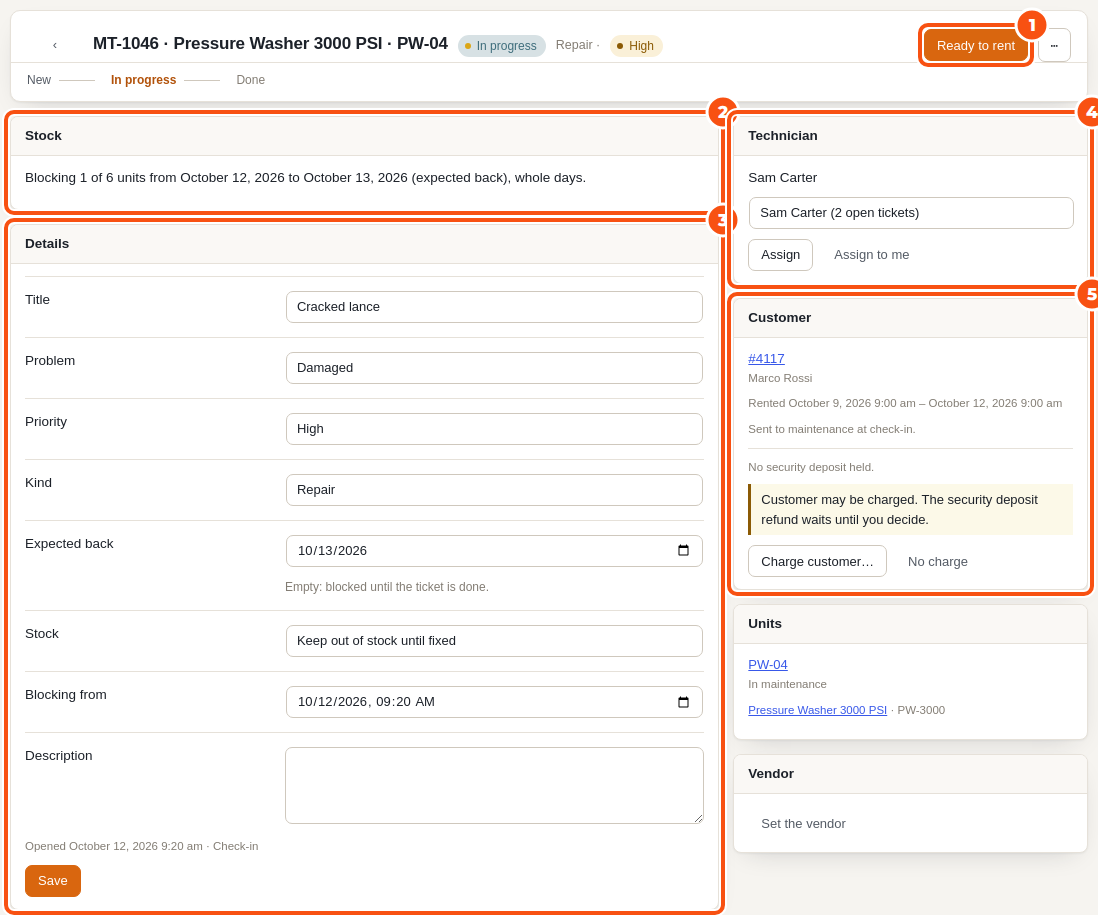Open the Priority dropdown showing High
Image resolution: width=1098 pixels, height=915 pixels.
coord(494,428)
